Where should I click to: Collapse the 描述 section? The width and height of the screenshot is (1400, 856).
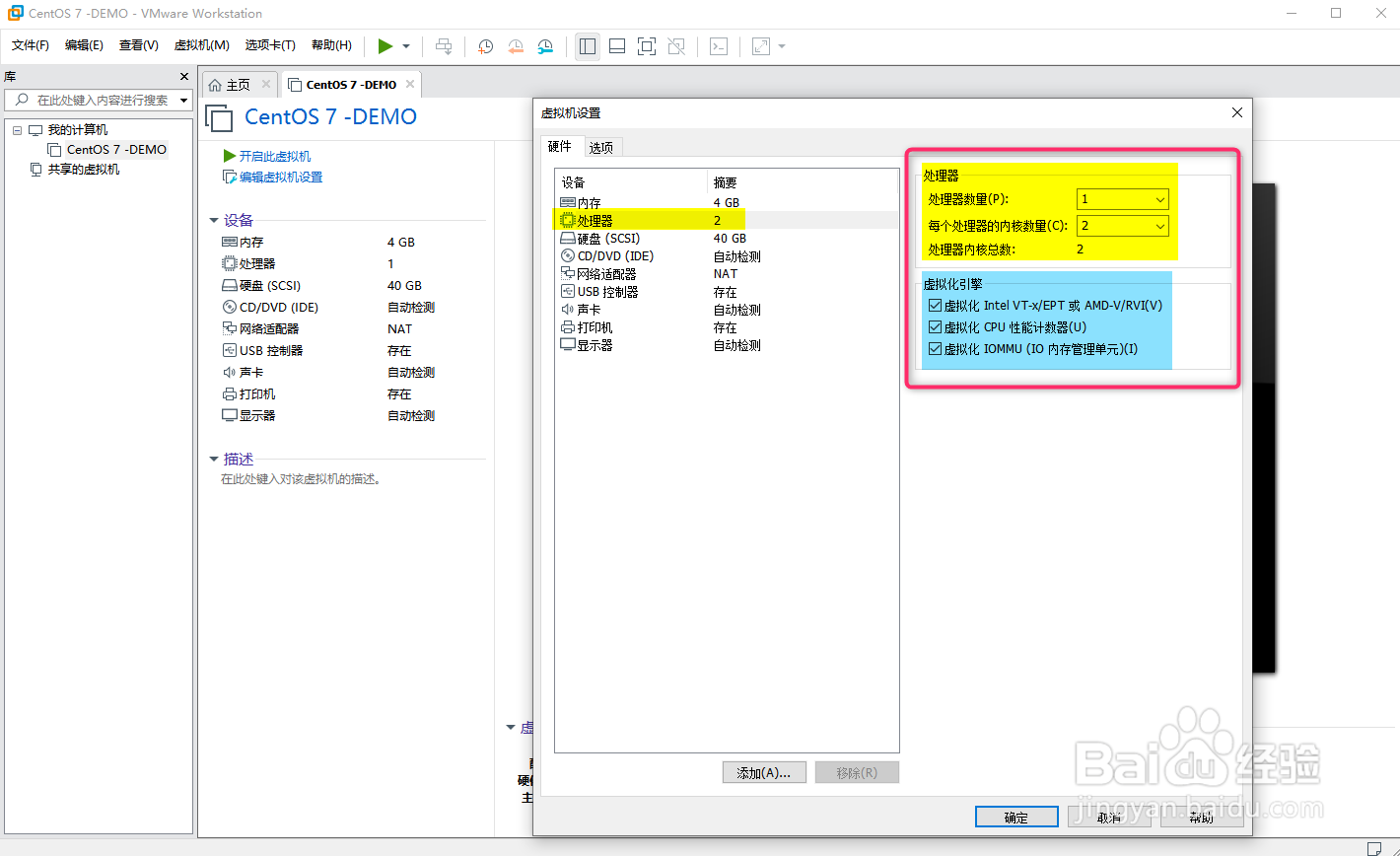pyautogui.click(x=214, y=460)
